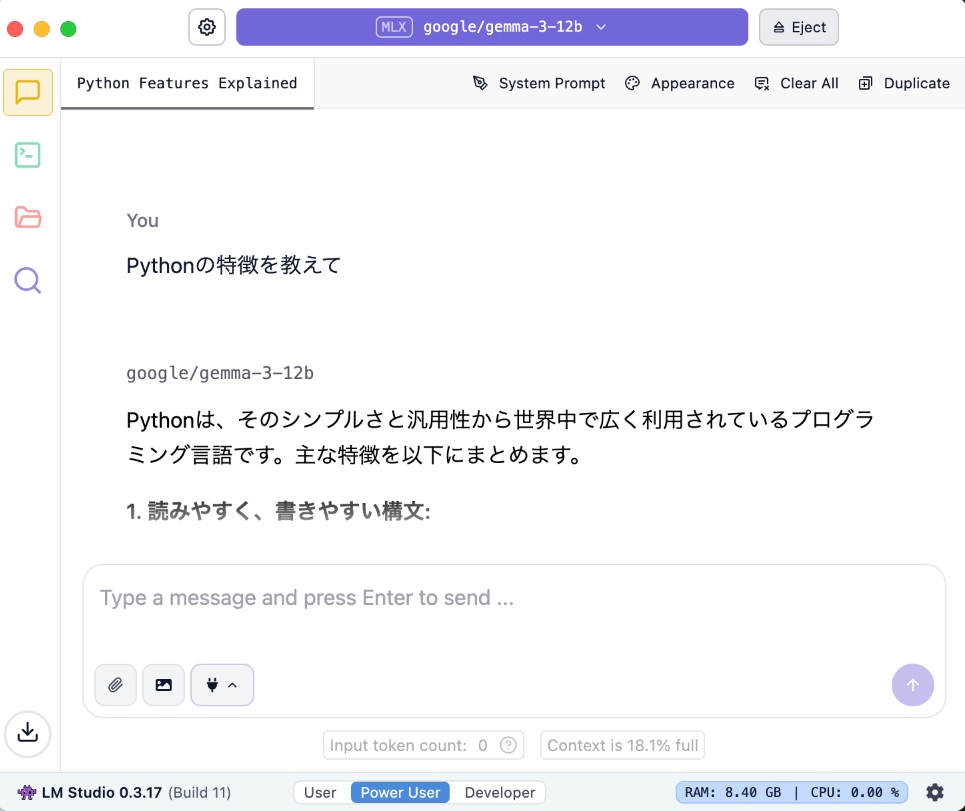Select Power User mode
The image size is (965, 811).
point(400,792)
